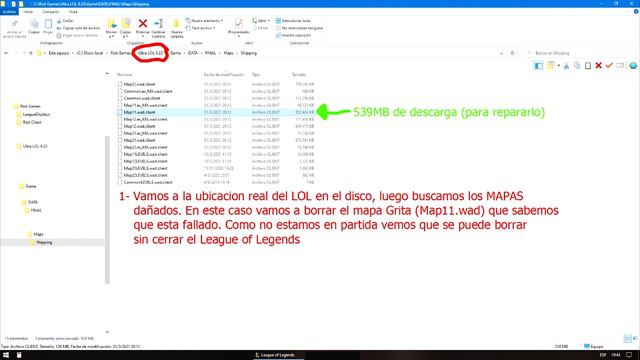Viewport: 640px width, 360px height.
Task: Sort by the Nombre column header
Action: click(124, 75)
